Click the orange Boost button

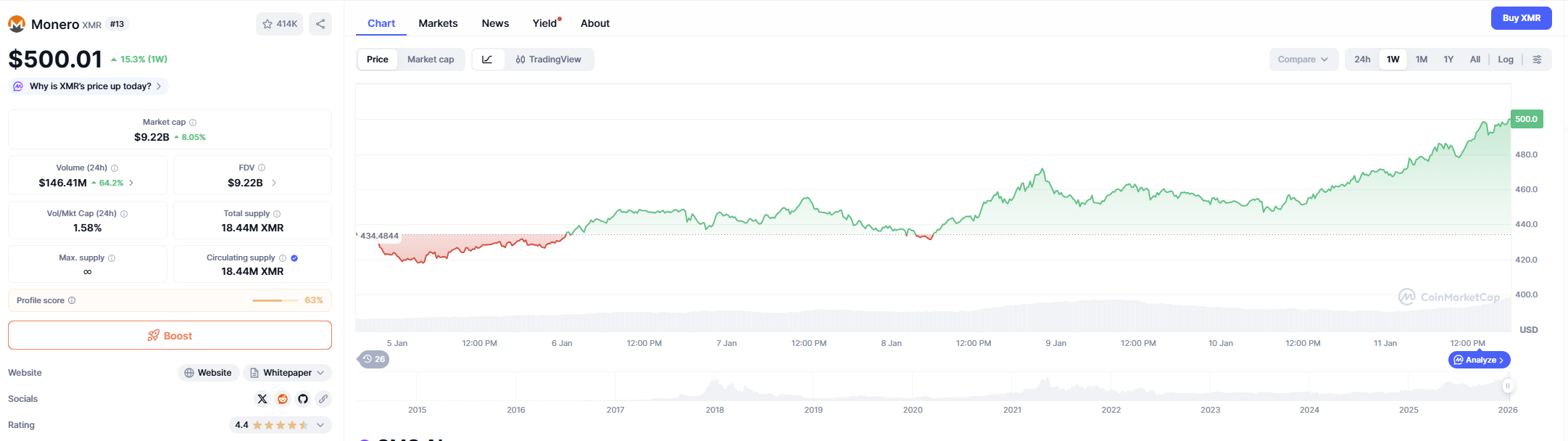pos(170,335)
